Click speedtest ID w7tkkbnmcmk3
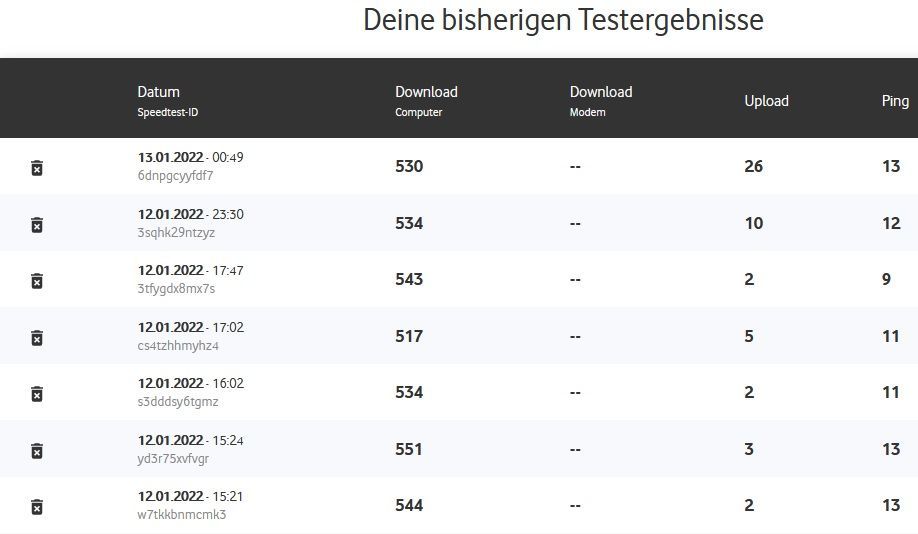Screen dimensions: 918x534 pyautogui.click(x=182, y=515)
